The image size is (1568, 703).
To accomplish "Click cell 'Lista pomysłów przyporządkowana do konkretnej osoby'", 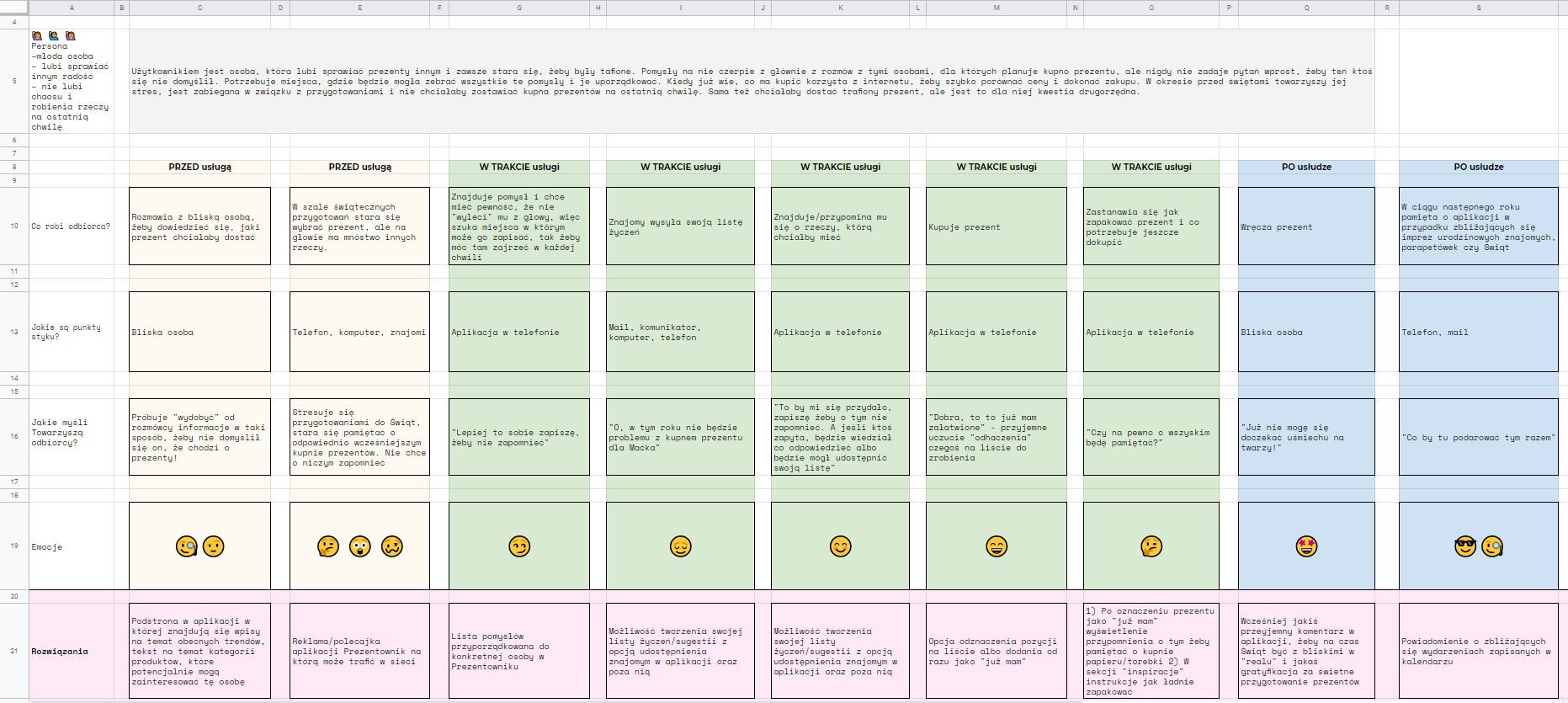I will [519, 651].
